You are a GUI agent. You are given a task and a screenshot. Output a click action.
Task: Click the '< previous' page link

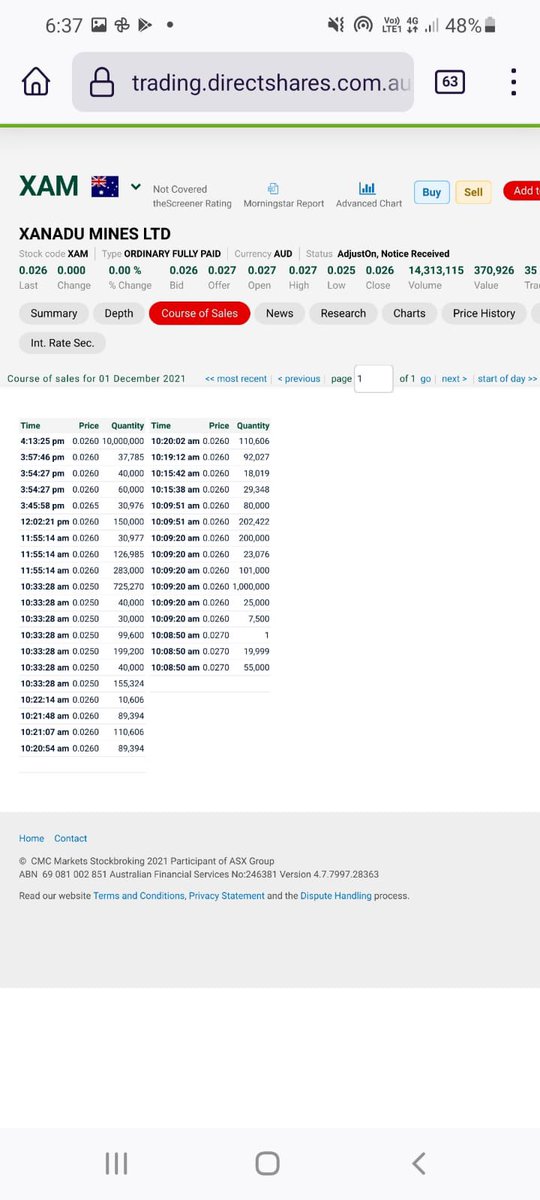(x=299, y=379)
